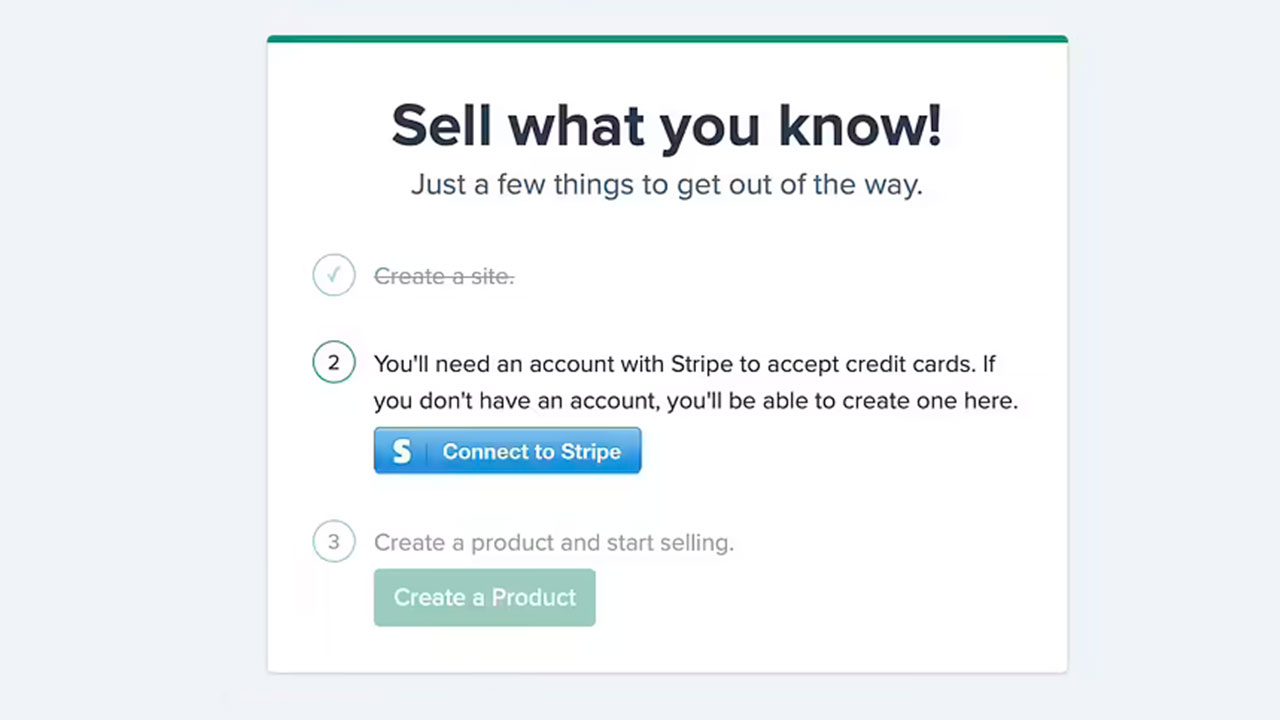
Task: Click the first line of step 2 instructions
Action: pos(685,364)
